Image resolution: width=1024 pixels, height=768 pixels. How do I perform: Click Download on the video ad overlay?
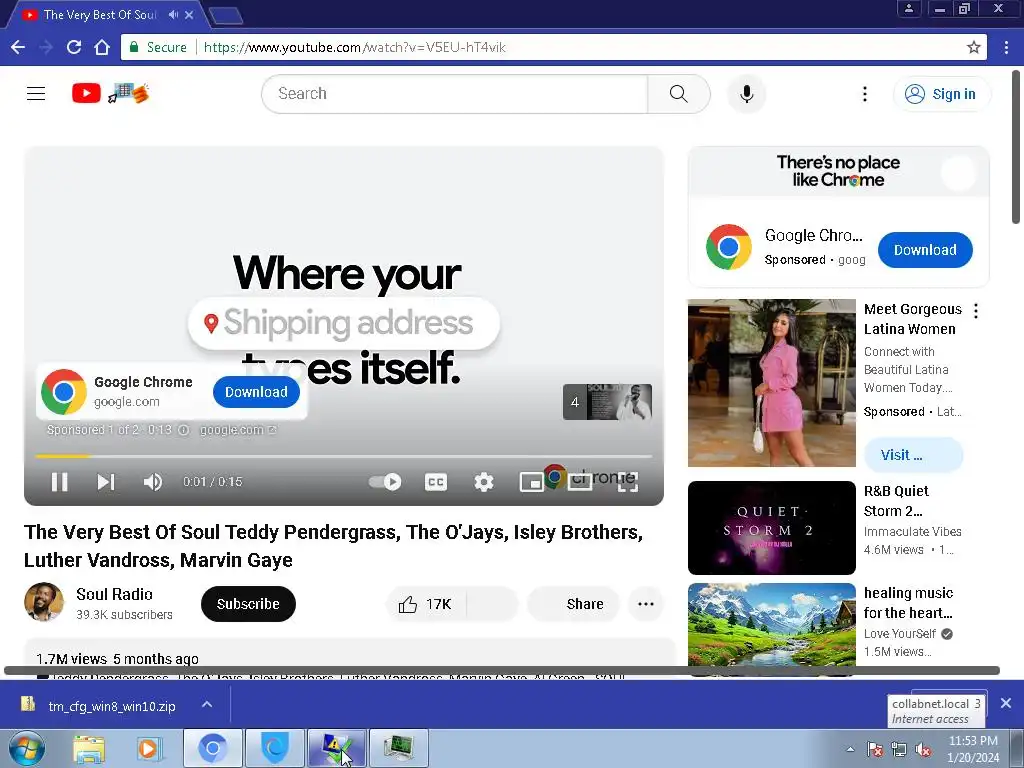coord(256,392)
